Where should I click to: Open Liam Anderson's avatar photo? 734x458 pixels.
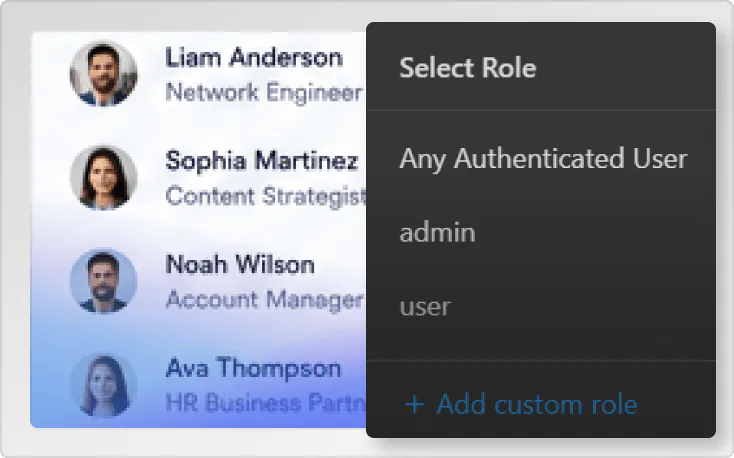103,74
